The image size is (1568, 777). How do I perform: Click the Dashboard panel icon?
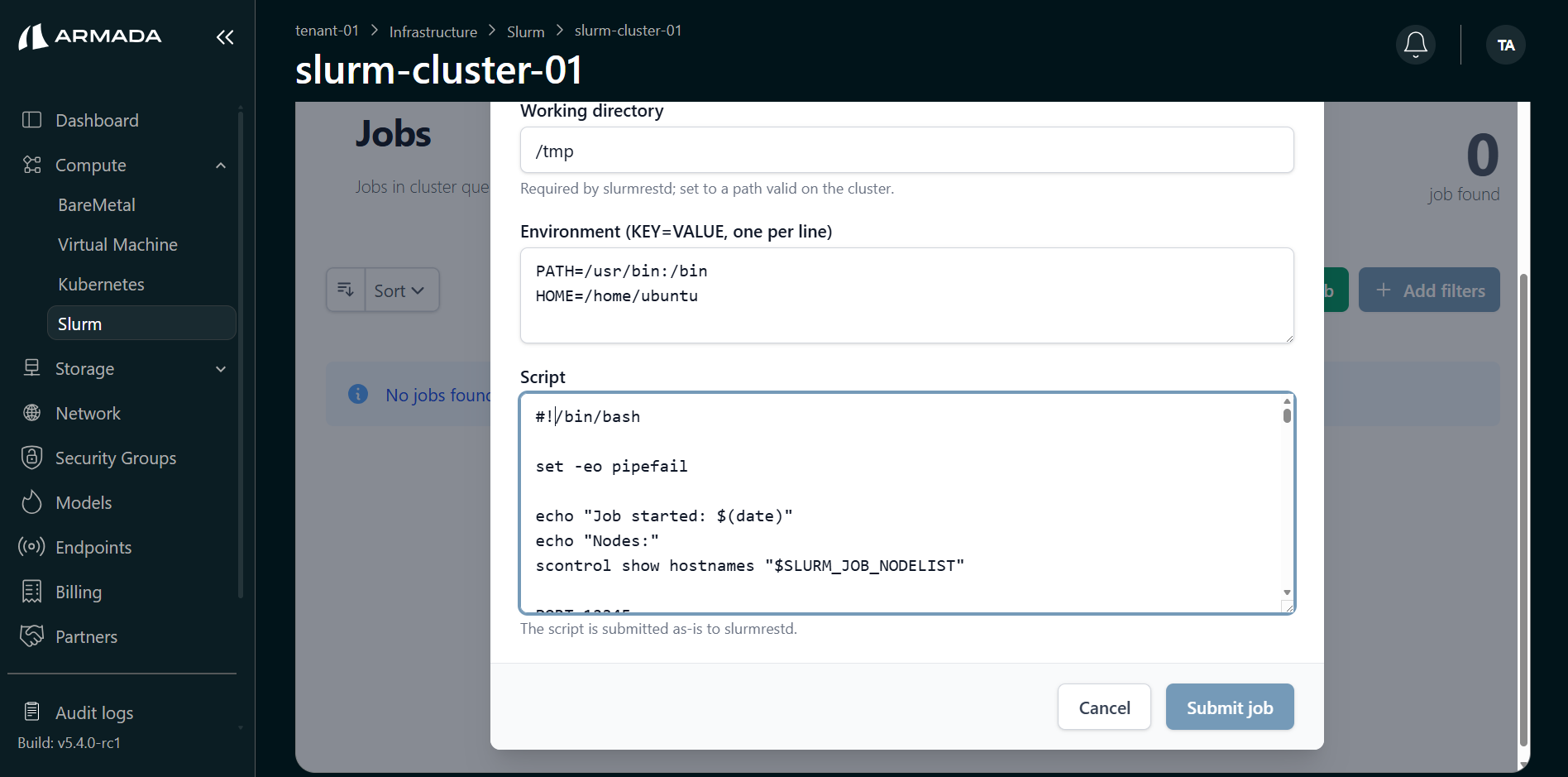pyautogui.click(x=31, y=120)
